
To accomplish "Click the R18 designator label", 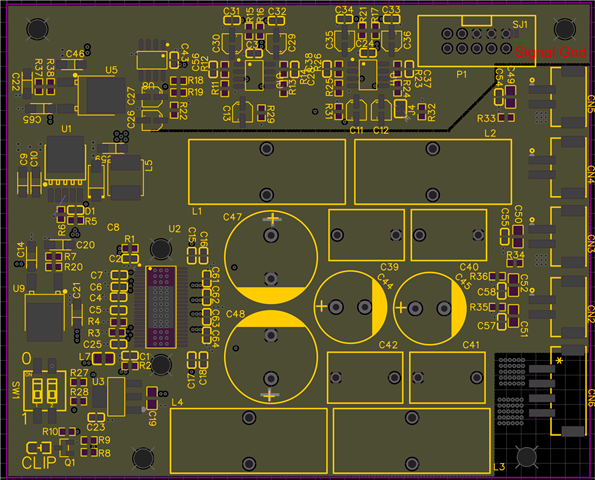I will pos(195,80).
